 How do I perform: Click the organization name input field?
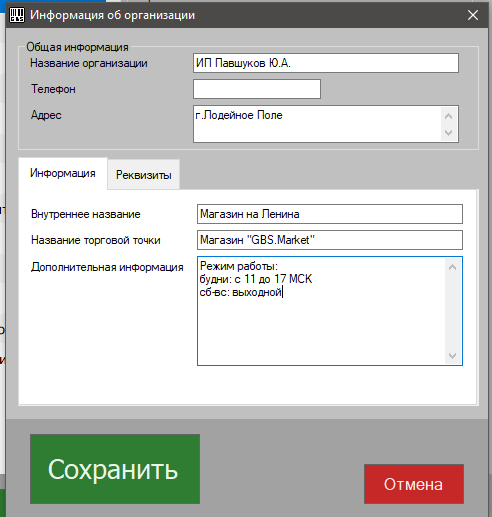pyautogui.click(x=326, y=63)
